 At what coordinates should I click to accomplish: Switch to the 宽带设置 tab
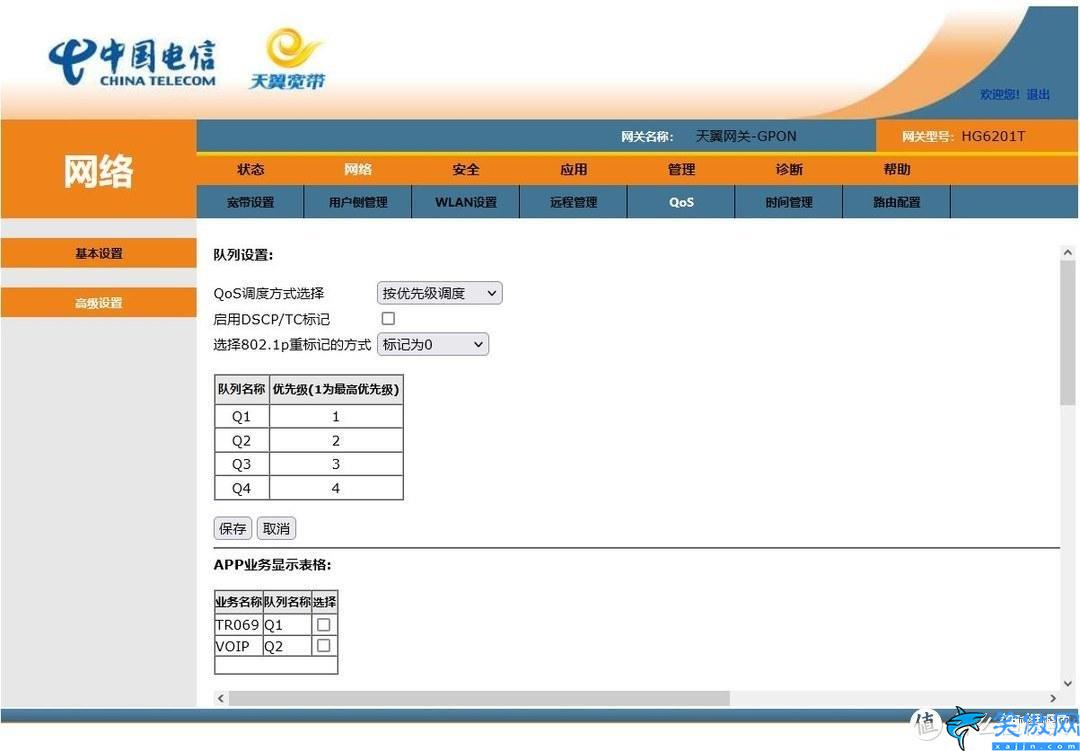click(x=251, y=203)
